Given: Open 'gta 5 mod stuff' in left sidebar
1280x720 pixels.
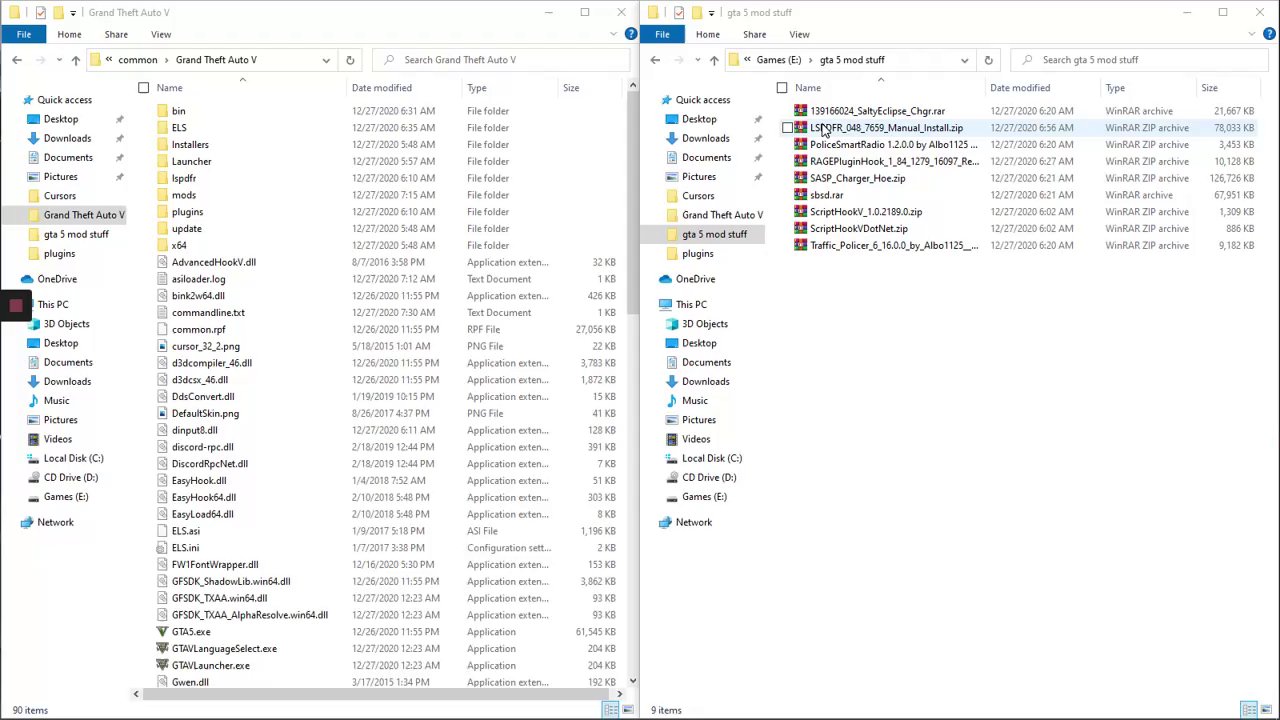Looking at the screenshot, I should point(76,234).
